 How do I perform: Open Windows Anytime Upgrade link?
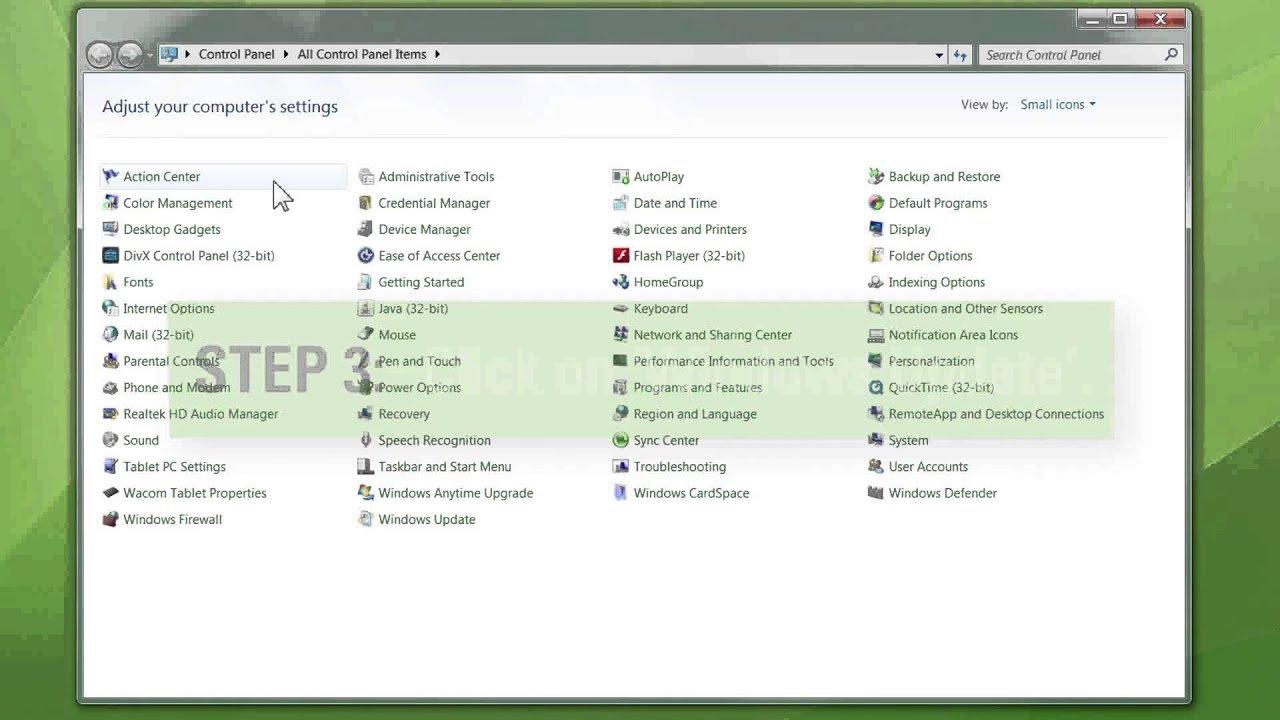point(456,493)
